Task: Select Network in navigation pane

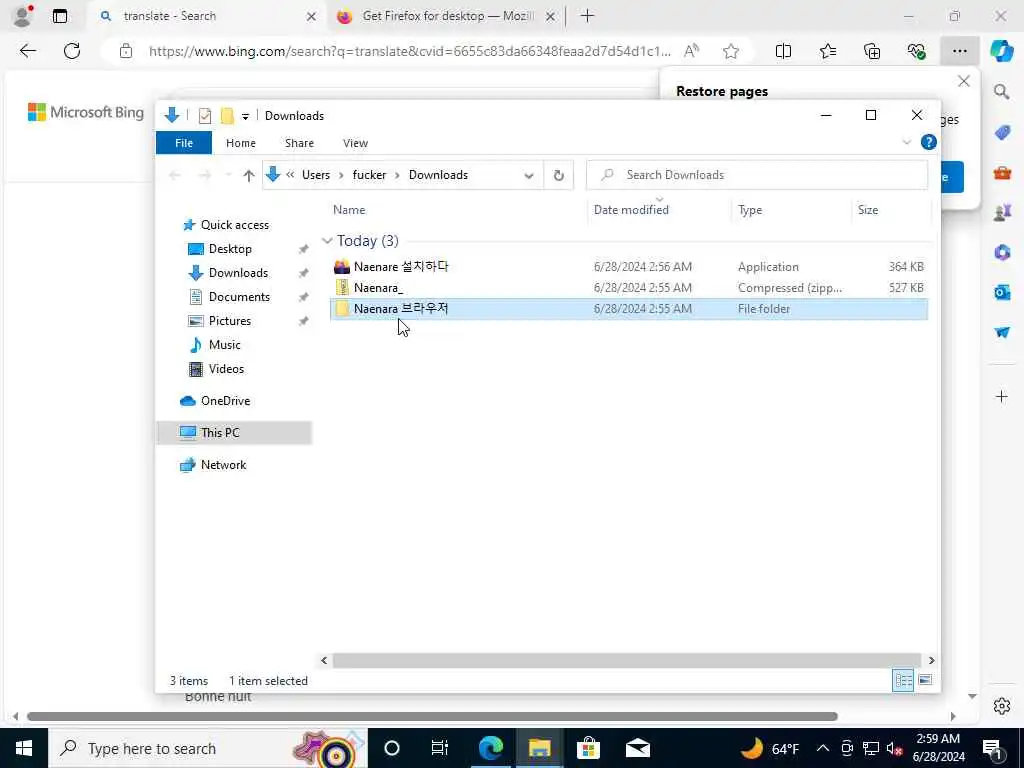Action: (223, 465)
